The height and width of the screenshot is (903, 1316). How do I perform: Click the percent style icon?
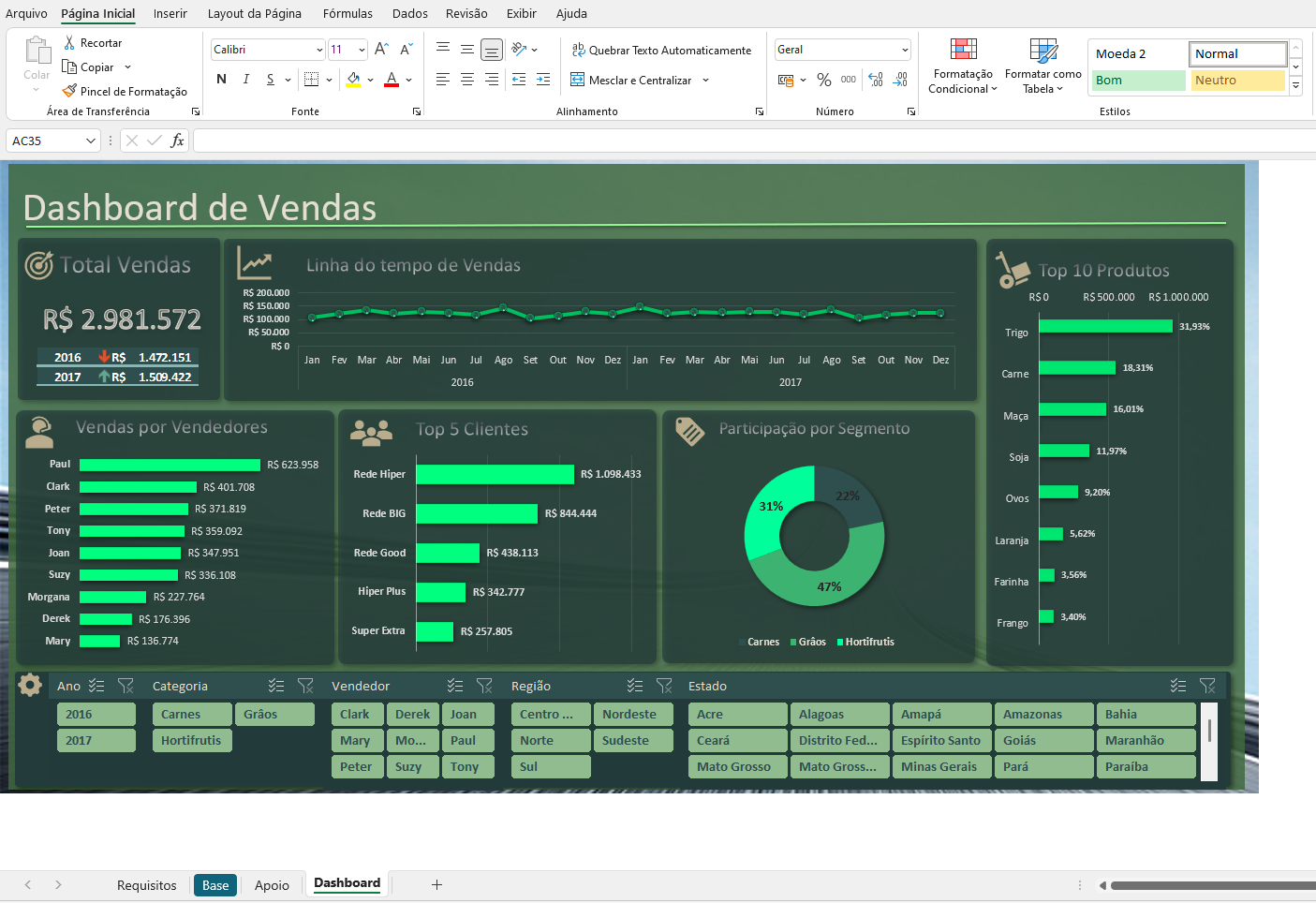point(823,81)
